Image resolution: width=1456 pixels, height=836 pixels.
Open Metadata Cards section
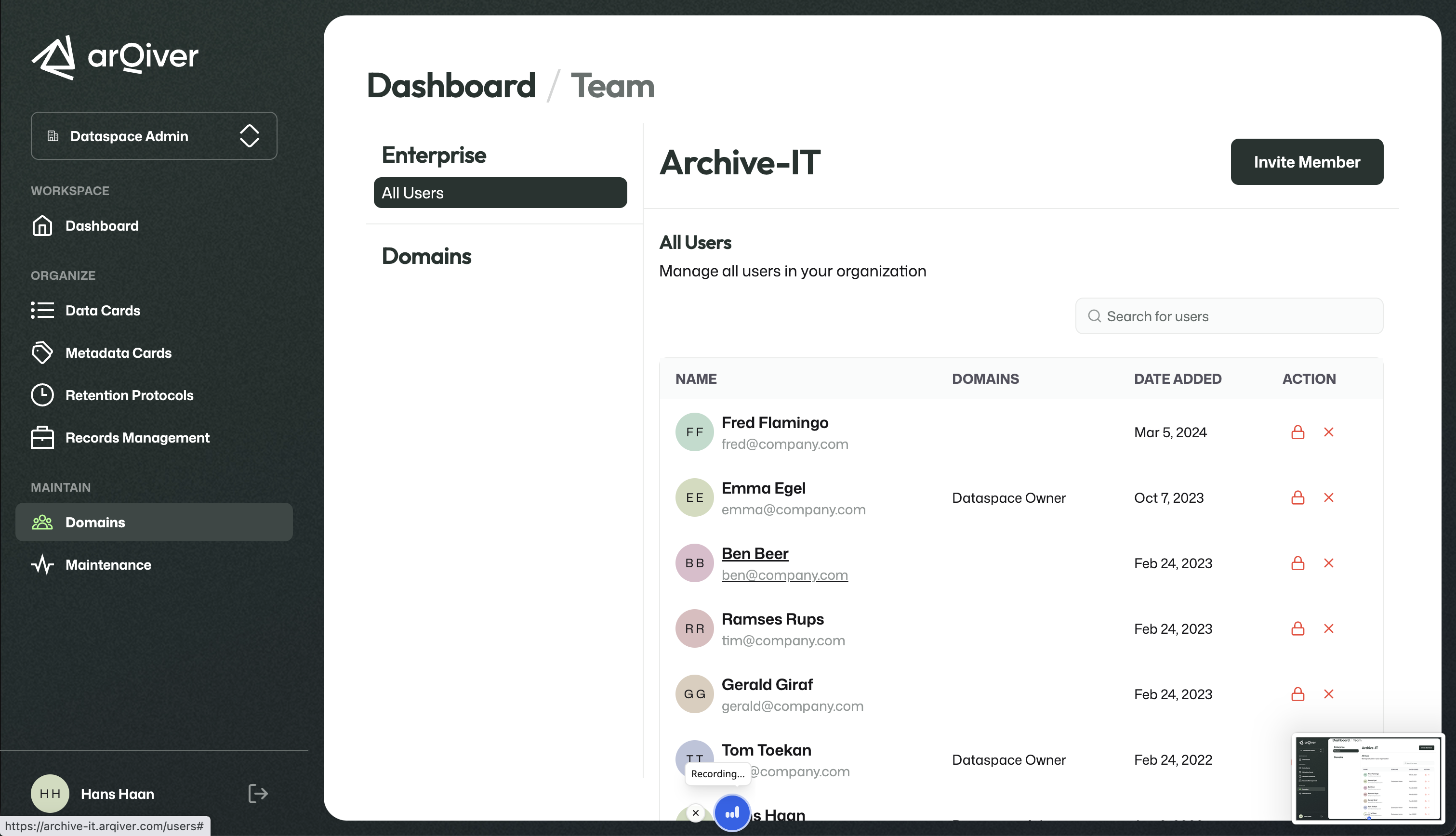click(x=119, y=353)
